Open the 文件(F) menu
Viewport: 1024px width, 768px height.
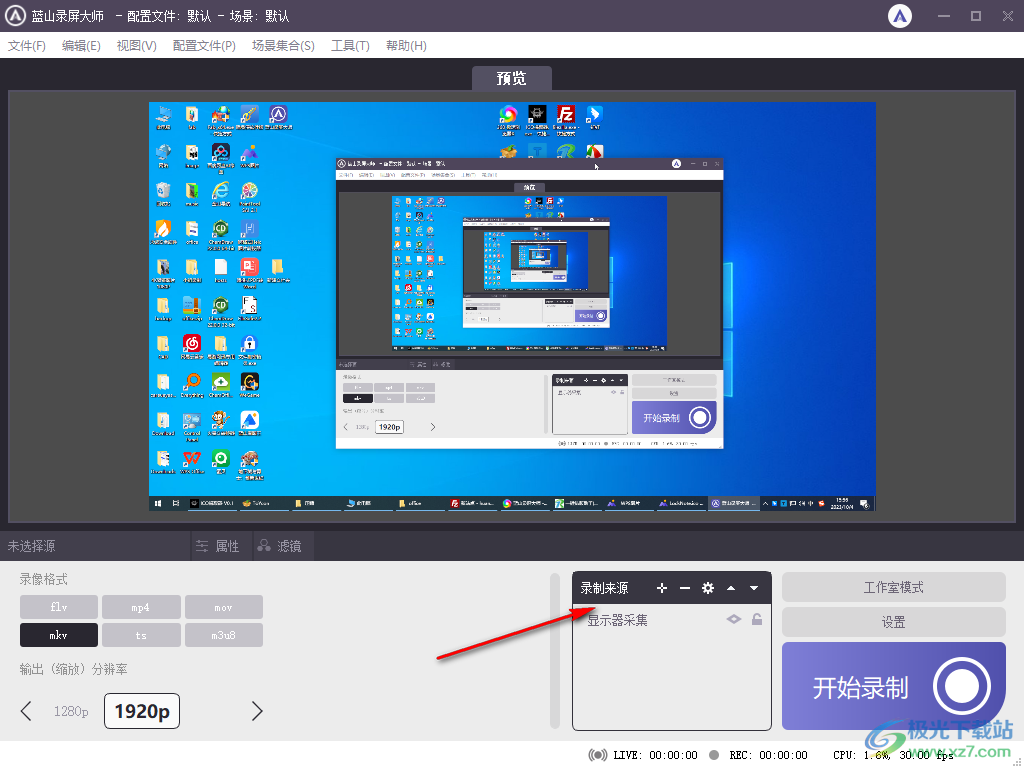click(x=27, y=46)
